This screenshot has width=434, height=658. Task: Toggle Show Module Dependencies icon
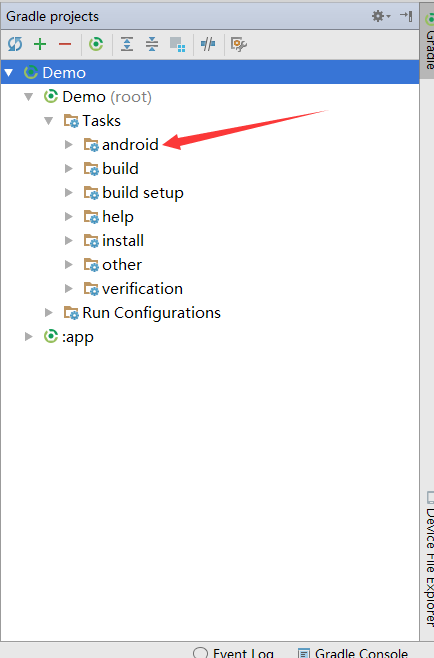tap(178, 44)
